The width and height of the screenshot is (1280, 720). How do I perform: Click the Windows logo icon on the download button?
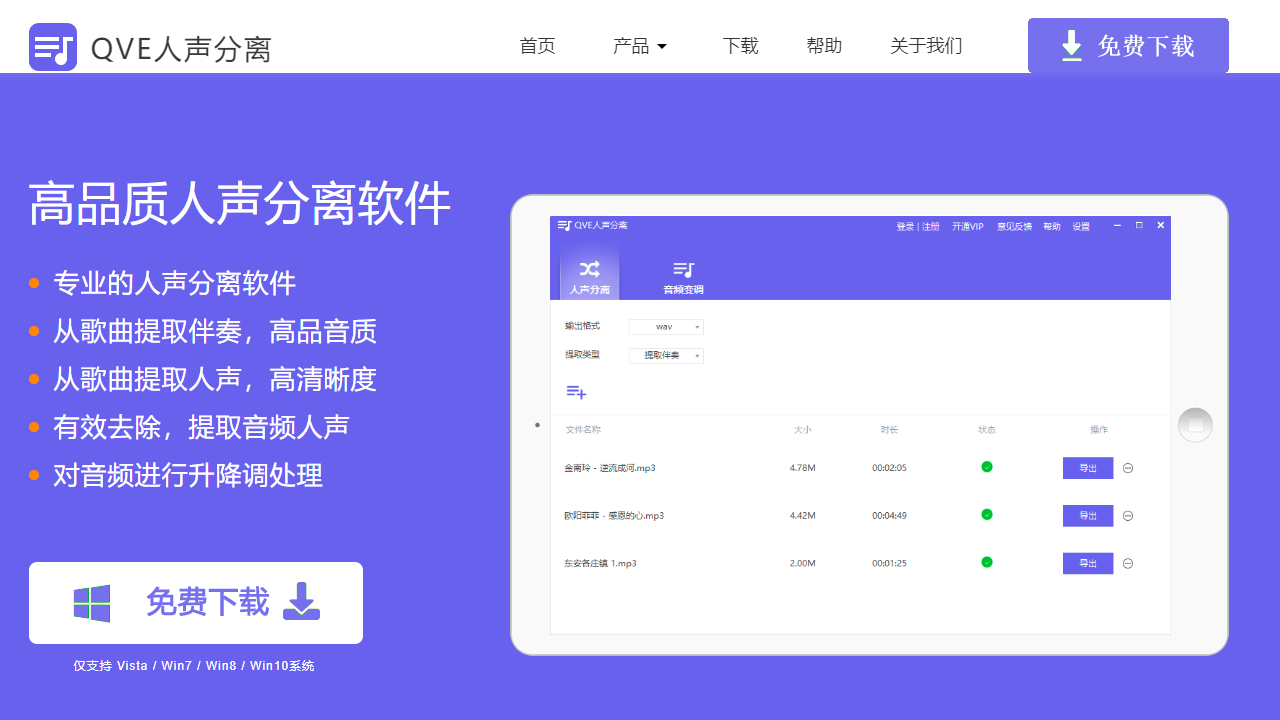click(92, 603)
